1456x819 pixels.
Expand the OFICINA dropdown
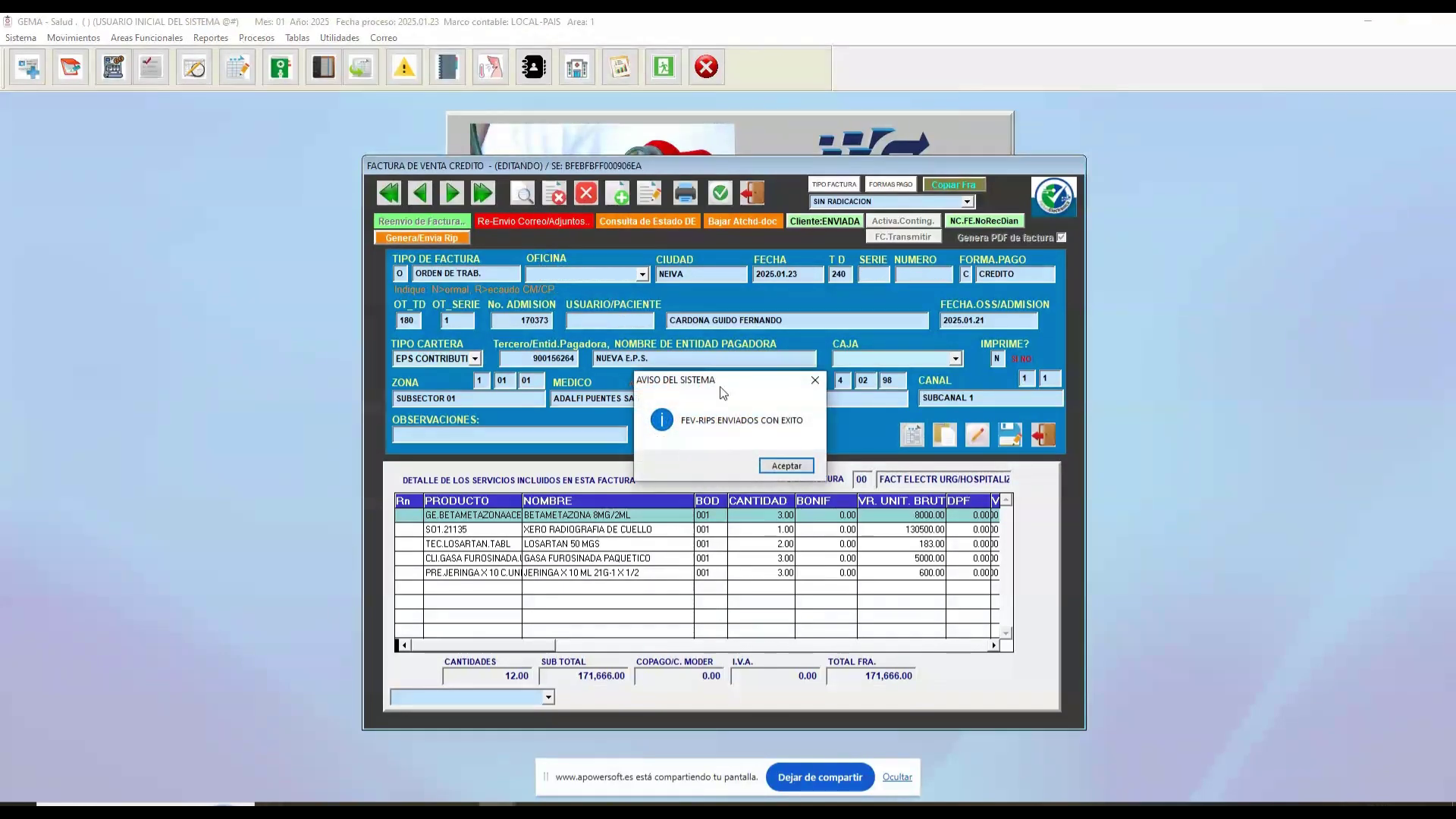pos(642,275)
